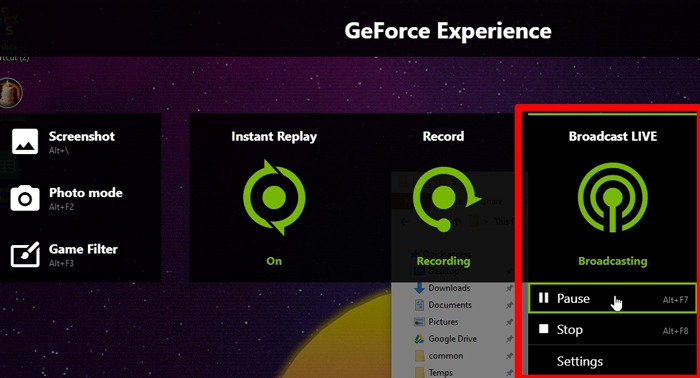This screenshot has width=700, height=378.
Task: Open Documents in background Explorer window
Action: click(450, 305)
